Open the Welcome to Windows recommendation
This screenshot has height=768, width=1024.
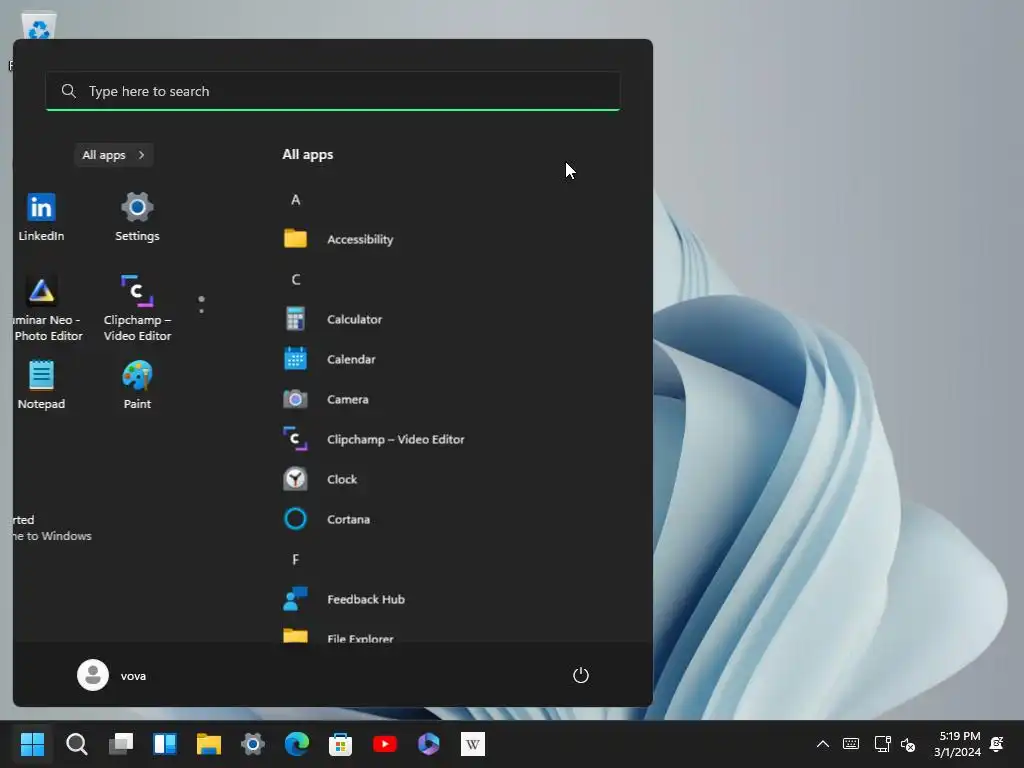click(x=51, y=528)
